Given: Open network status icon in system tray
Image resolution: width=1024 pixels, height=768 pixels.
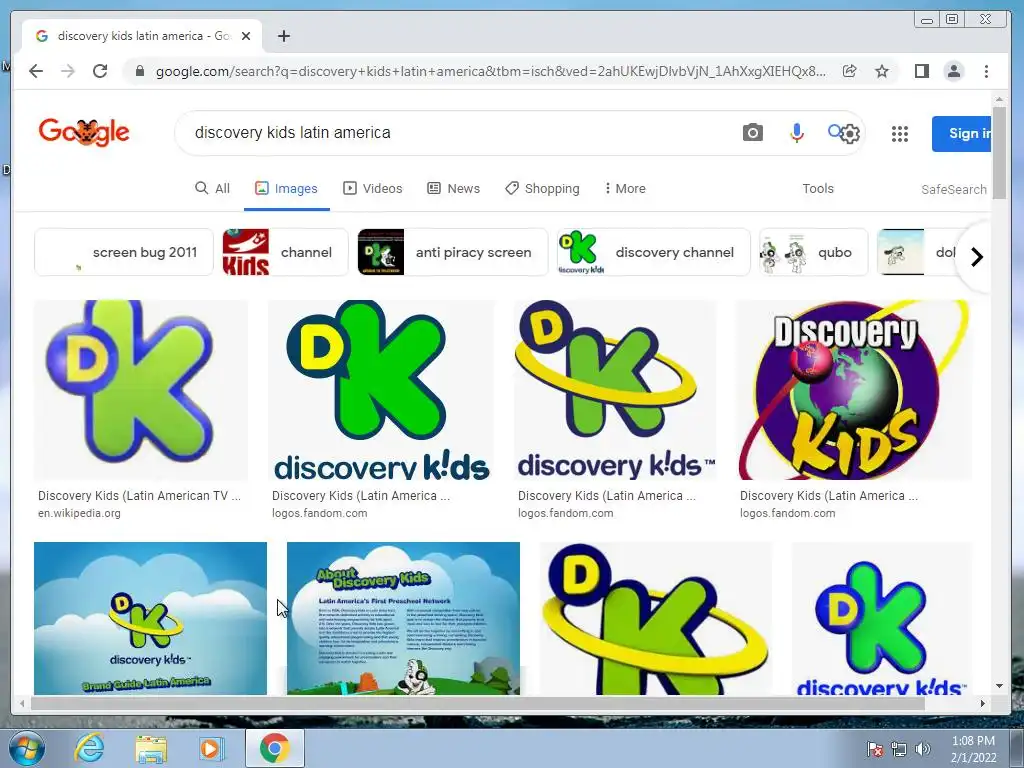Looking at the screenshot, I should 899,749.
